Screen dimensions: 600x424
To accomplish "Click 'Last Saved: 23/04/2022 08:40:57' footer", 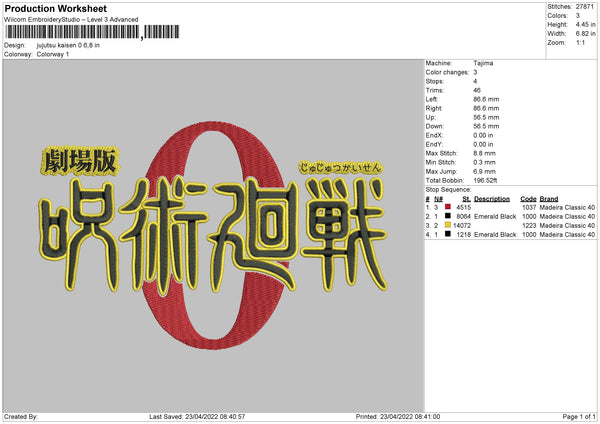I will [x=197, y=416].
